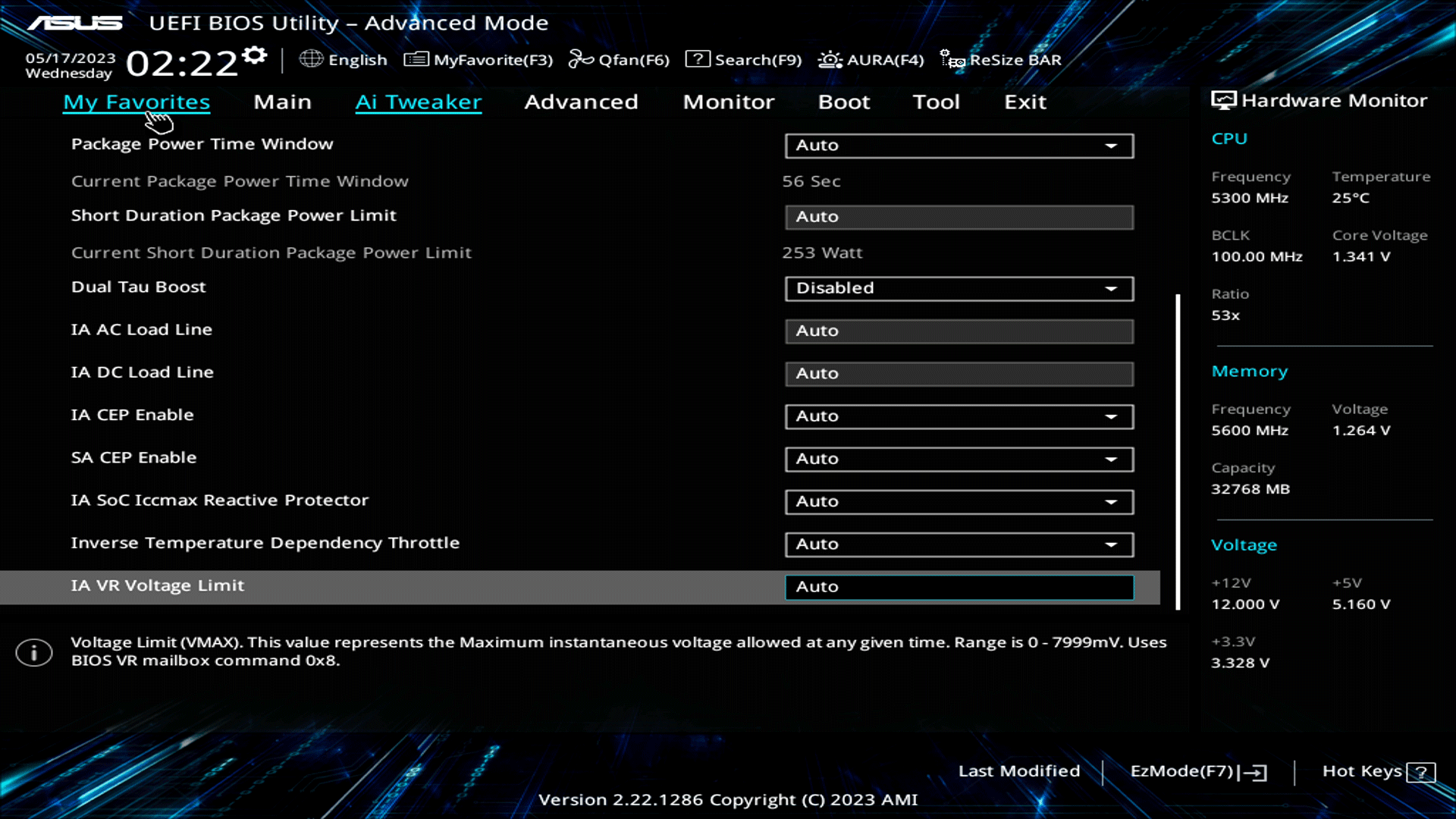
Task: Select the Monitor menu
Action: (728, 102)
